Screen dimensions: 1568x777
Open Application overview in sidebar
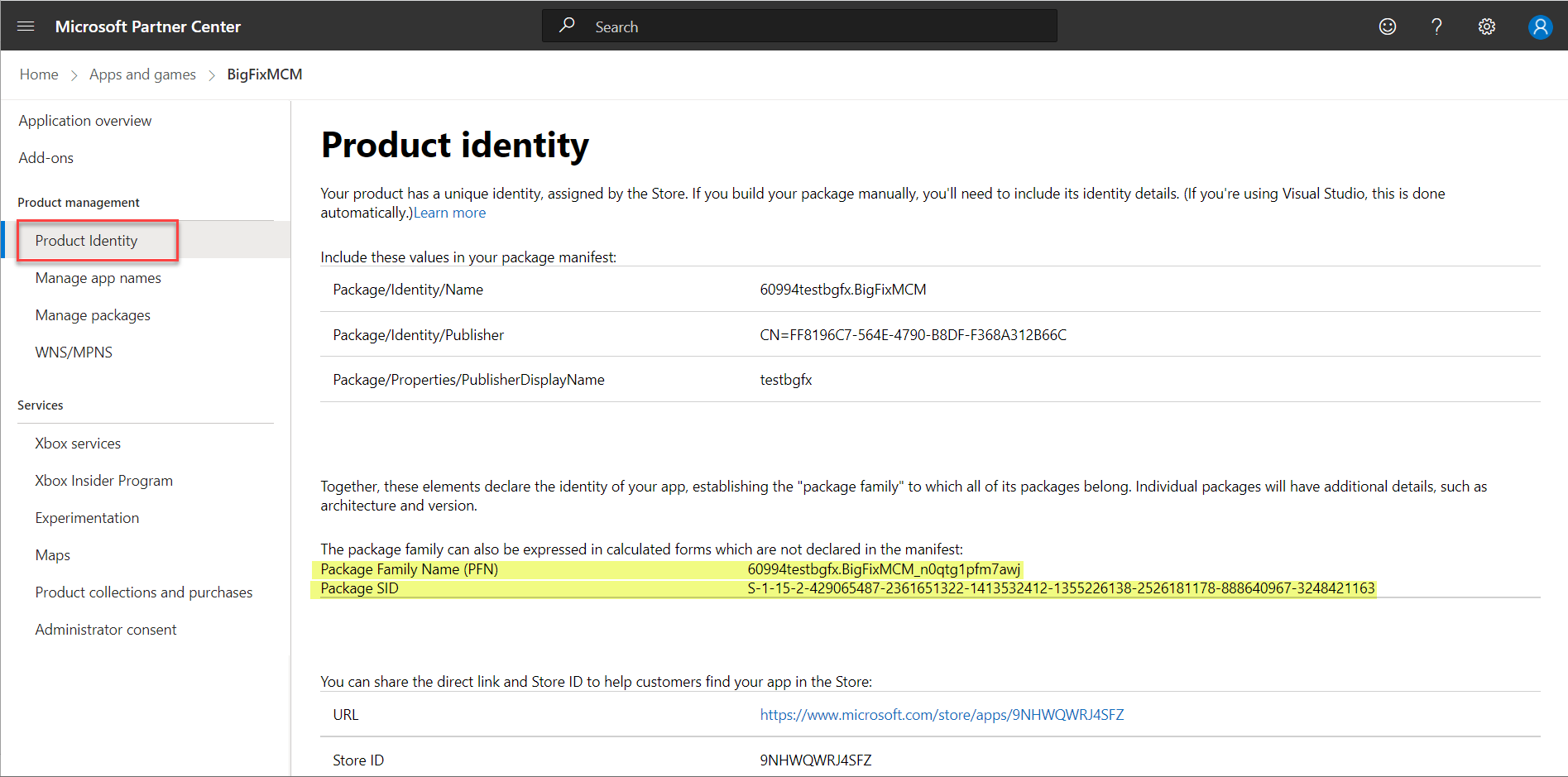85,121
